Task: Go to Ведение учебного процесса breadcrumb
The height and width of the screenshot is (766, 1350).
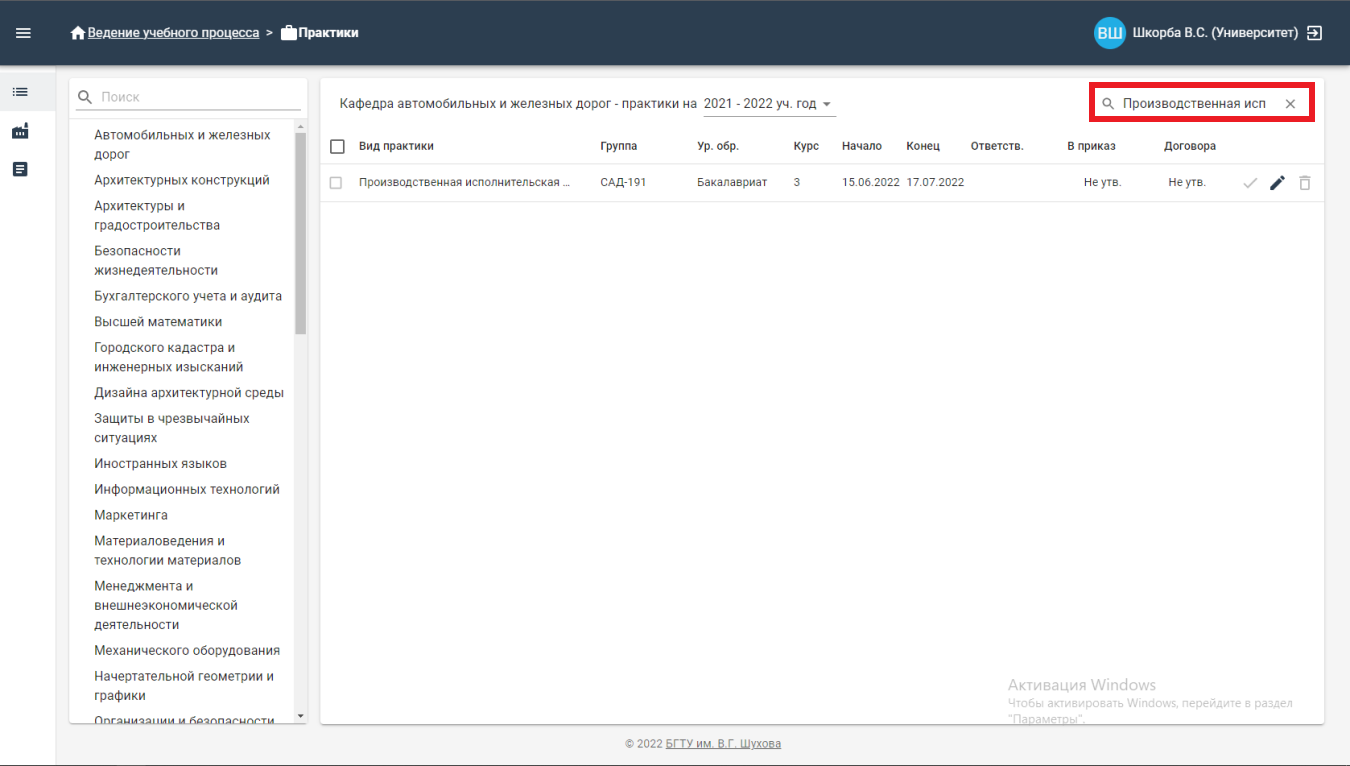Action: [x=173, y=33]
